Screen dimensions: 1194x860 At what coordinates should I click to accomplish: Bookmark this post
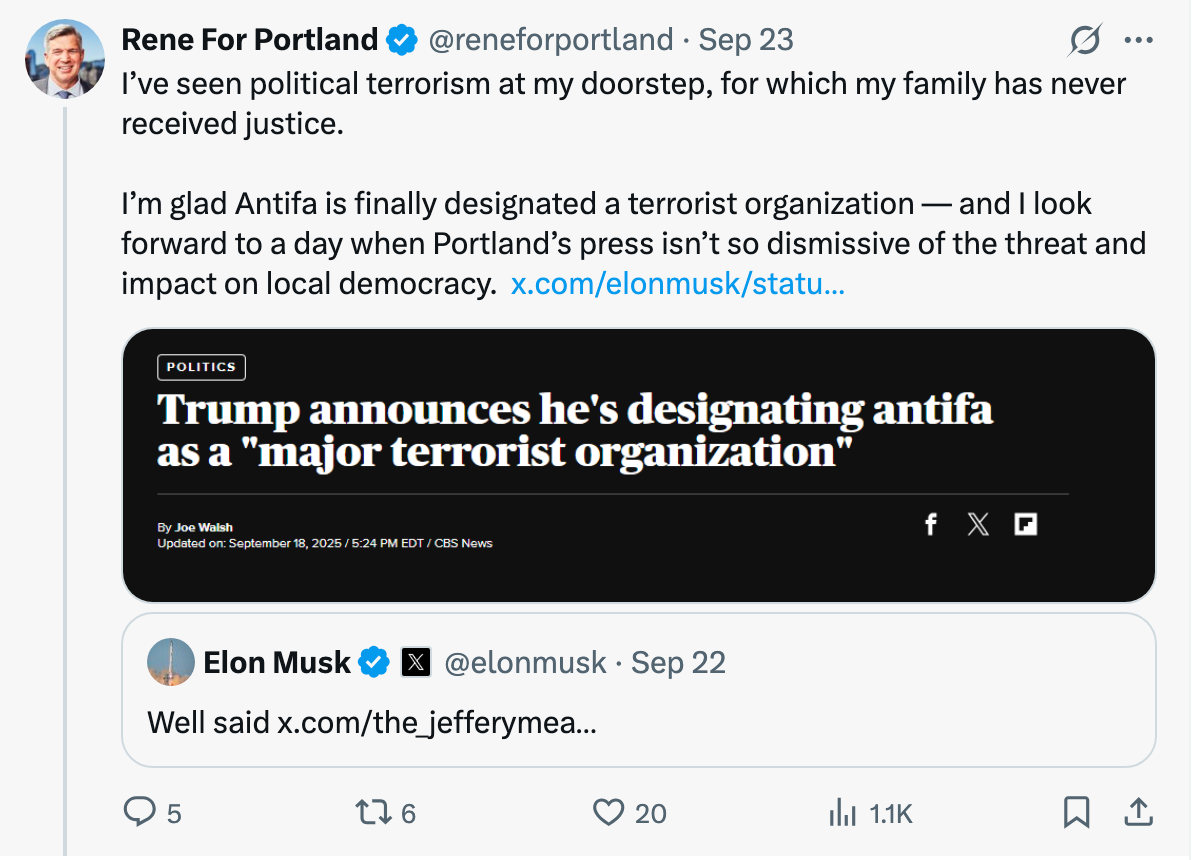1076,812
